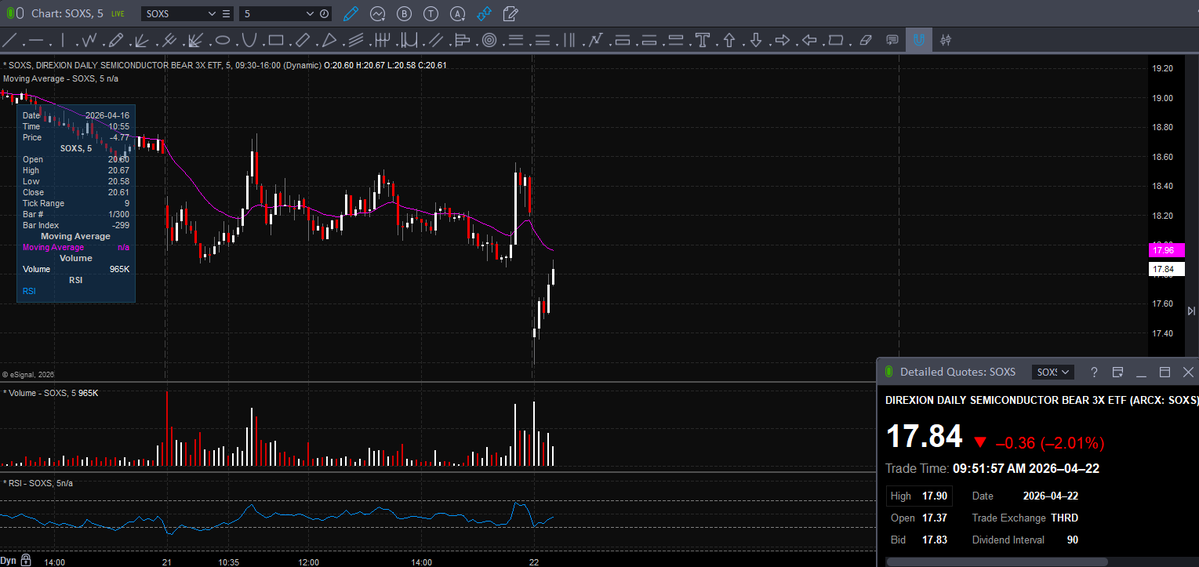Open the circled A dropdown
This screenshot has width=1199, height=567.
click(x=458, y=14)
